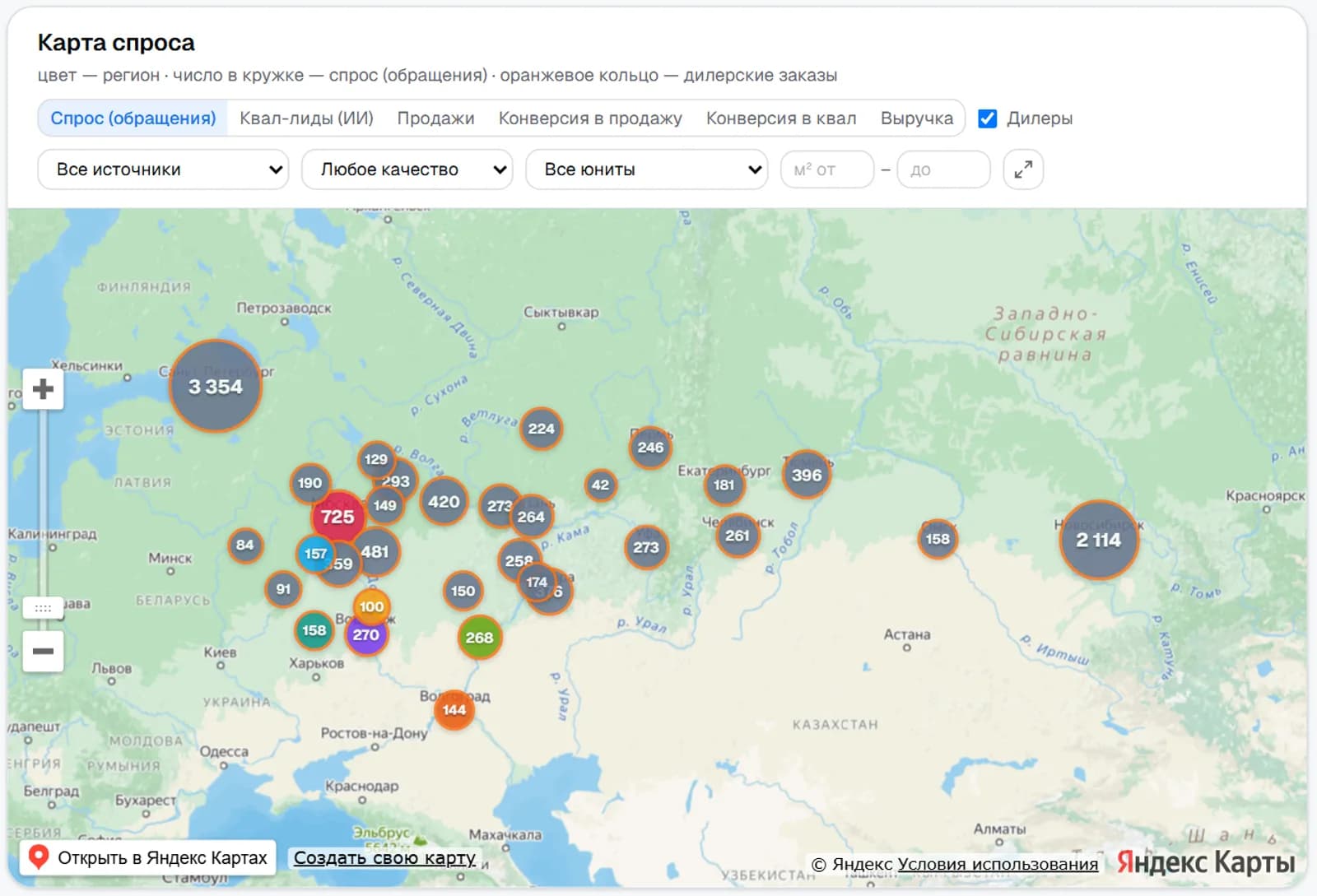Open the Любое качество dropdown
This screenshot has width=1317, height=896.
(x=407, y=169)
